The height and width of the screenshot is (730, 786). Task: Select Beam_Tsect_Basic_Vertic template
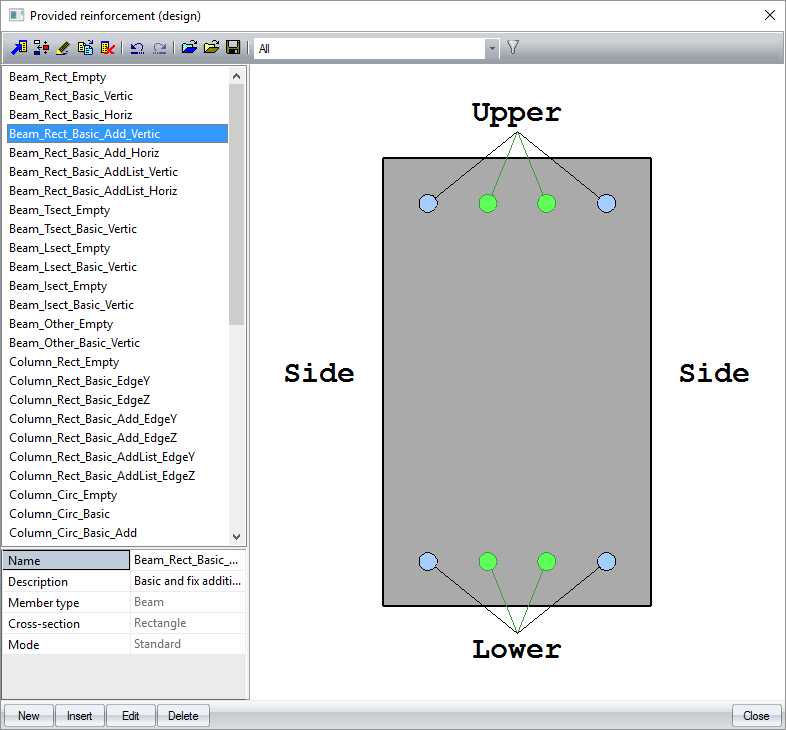click(x=118, y=229)
